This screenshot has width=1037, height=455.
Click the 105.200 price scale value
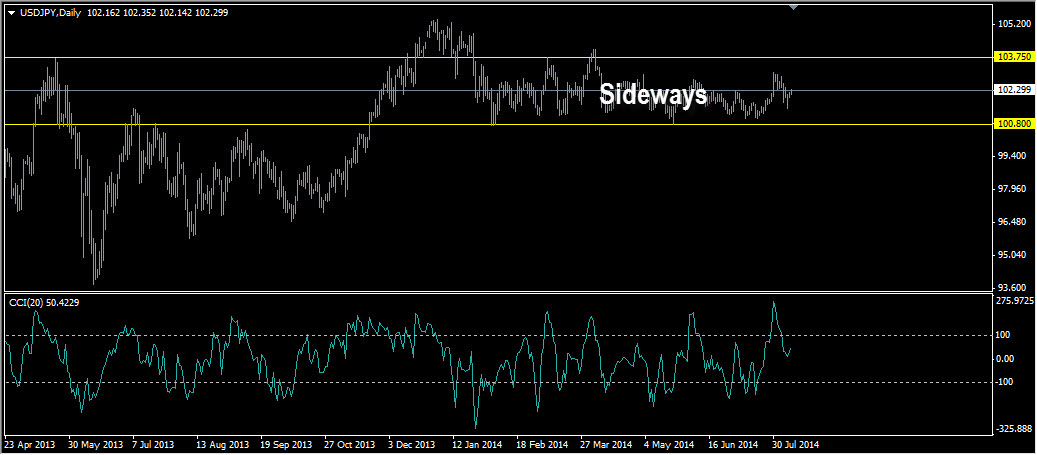click(x=1014, y=24)
